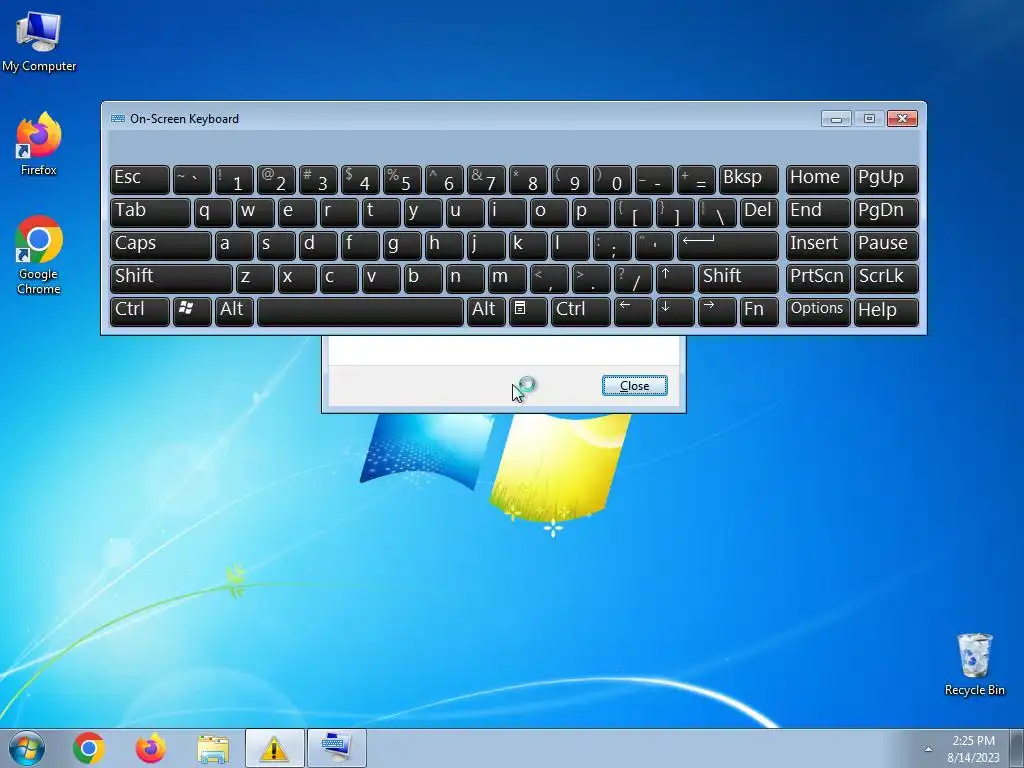This screenshot has height=768, width=1024.
Task: Tap the semicolon key
Action: click(612, 246)
